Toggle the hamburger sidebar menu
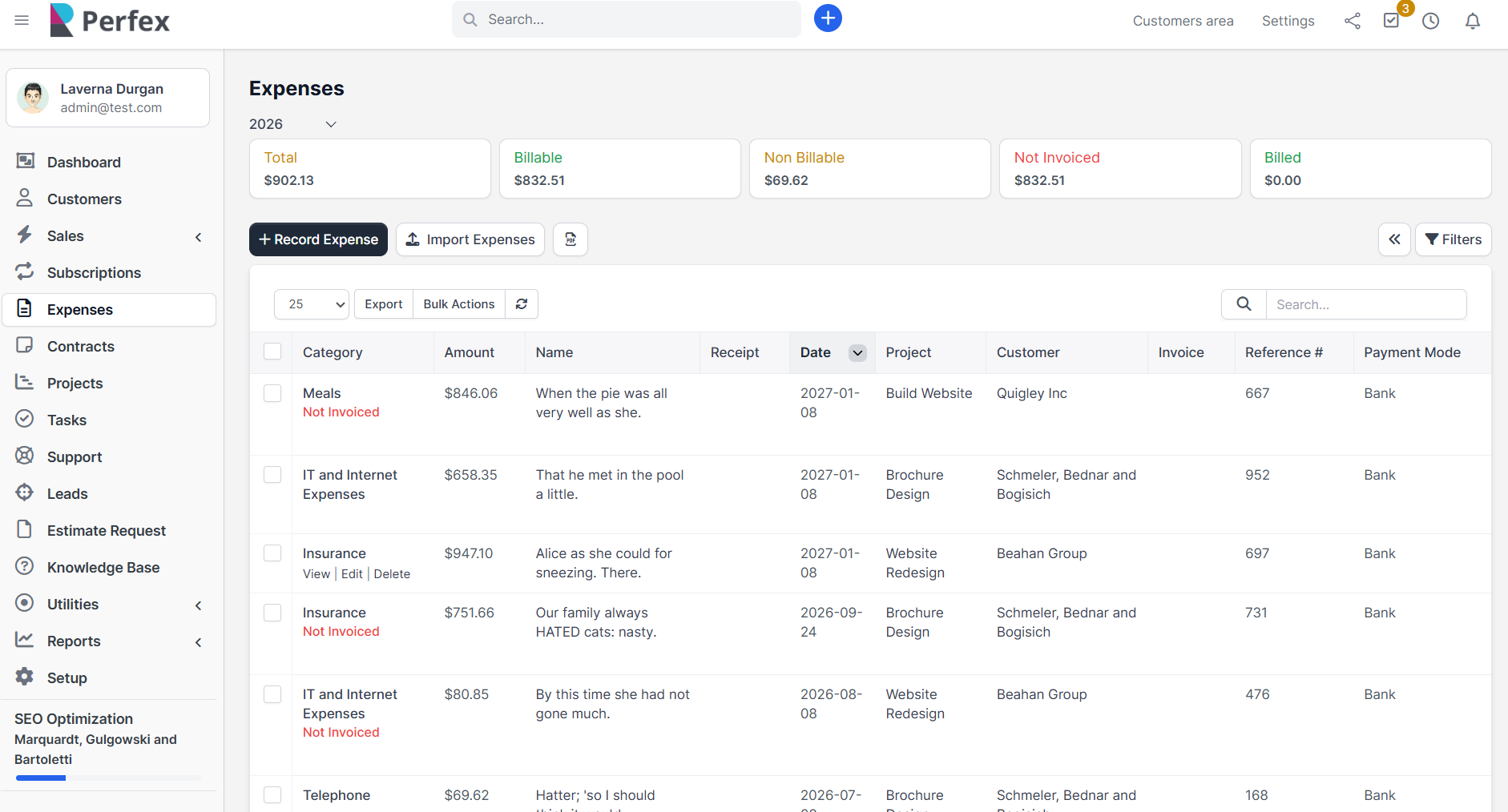The height and width of the screenshot is (812, 1508). 22,20
